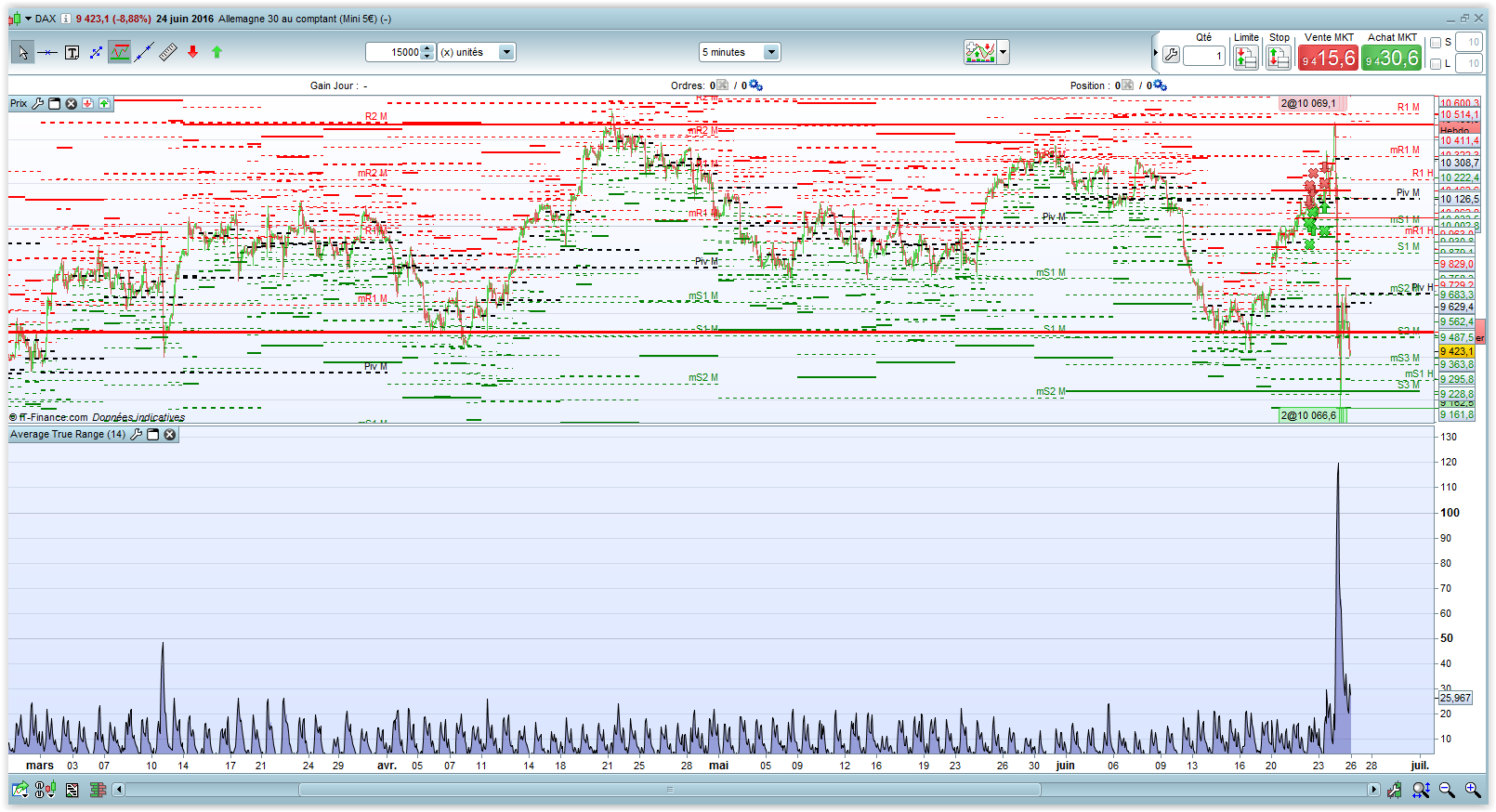The image size is (1496, 812).
Task: Click the red-green stacked bars icon
Action: tap(98, 790)
